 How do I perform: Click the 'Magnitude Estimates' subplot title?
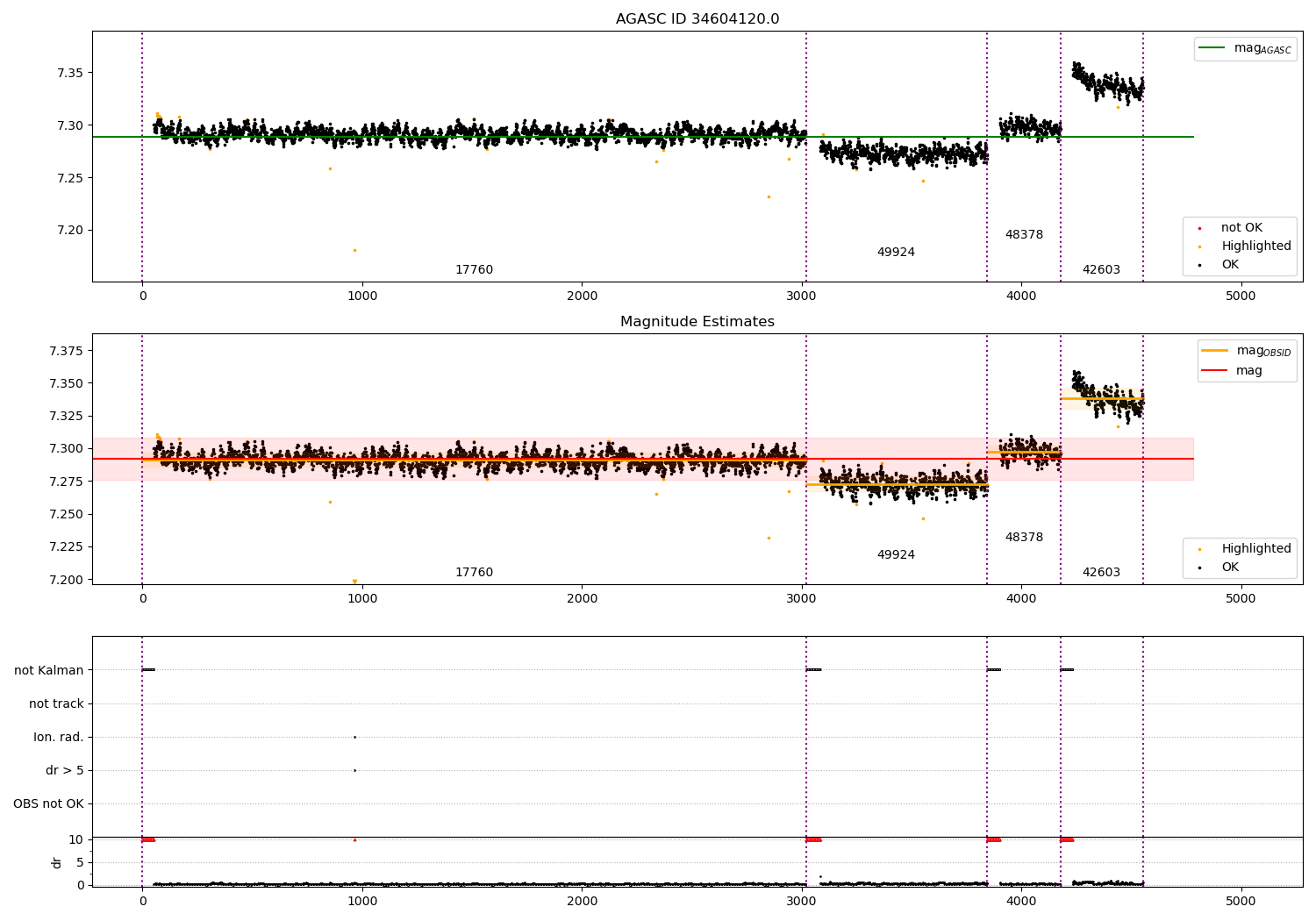pyautogui.click(x=697, y=322)
